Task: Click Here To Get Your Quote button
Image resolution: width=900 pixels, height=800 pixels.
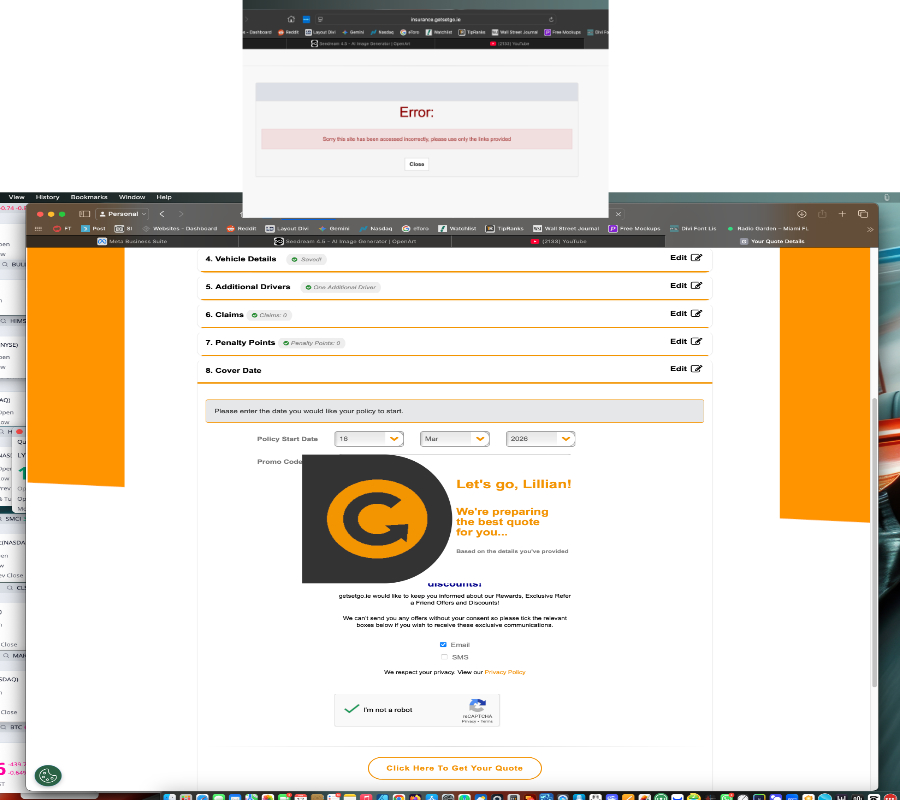Action: click(x=455, y=768)
